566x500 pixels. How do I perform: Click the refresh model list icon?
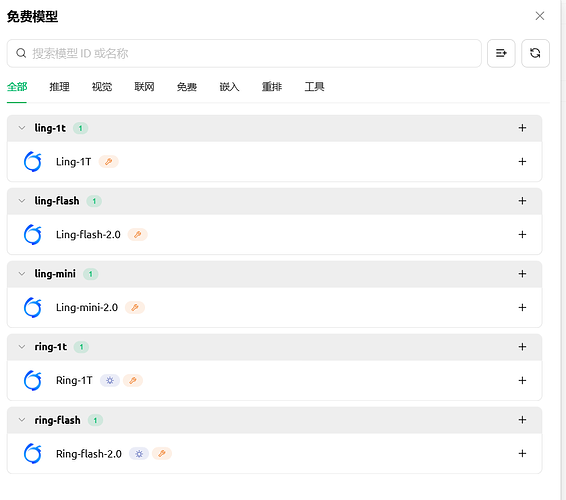coord(535,53)
